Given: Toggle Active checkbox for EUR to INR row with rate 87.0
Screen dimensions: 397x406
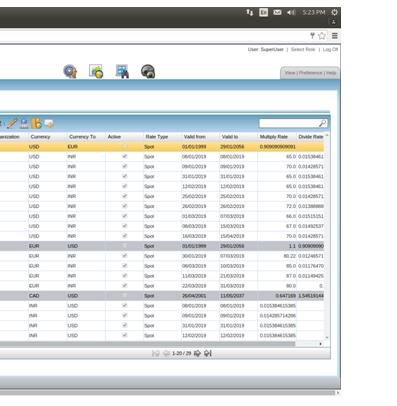Looking at the screenshot, I should click(x=125, y=276).
